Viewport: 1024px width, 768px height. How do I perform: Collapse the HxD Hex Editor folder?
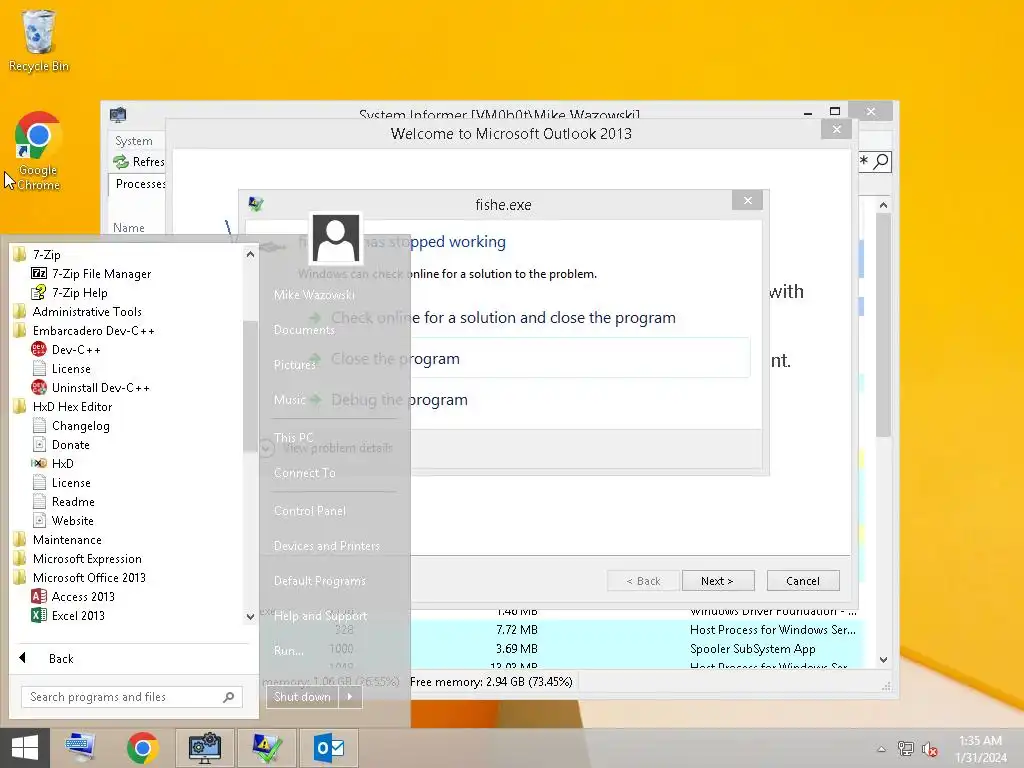click(63, 406)
